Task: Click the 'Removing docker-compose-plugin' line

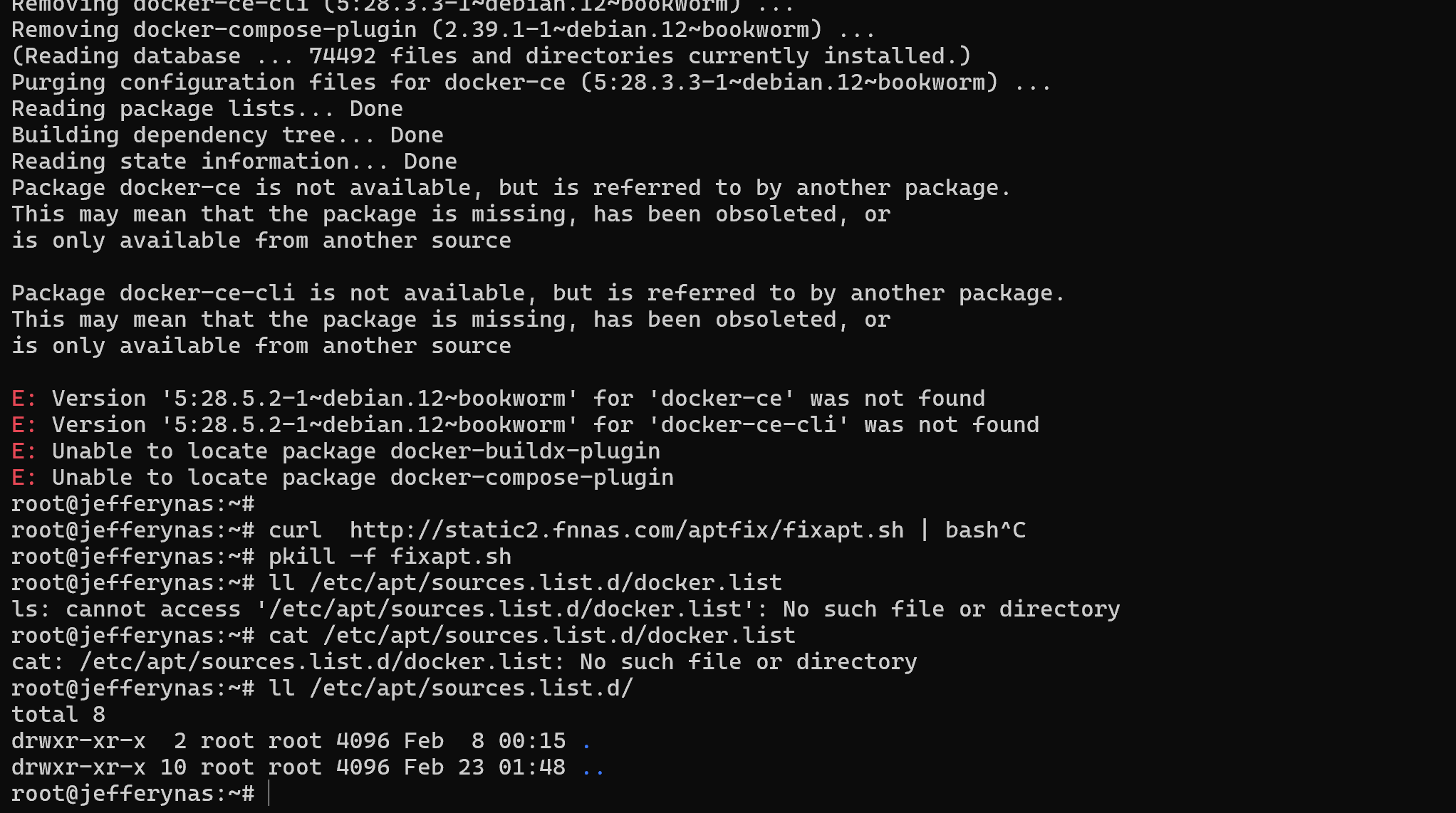Action: [x=443, y=30]
